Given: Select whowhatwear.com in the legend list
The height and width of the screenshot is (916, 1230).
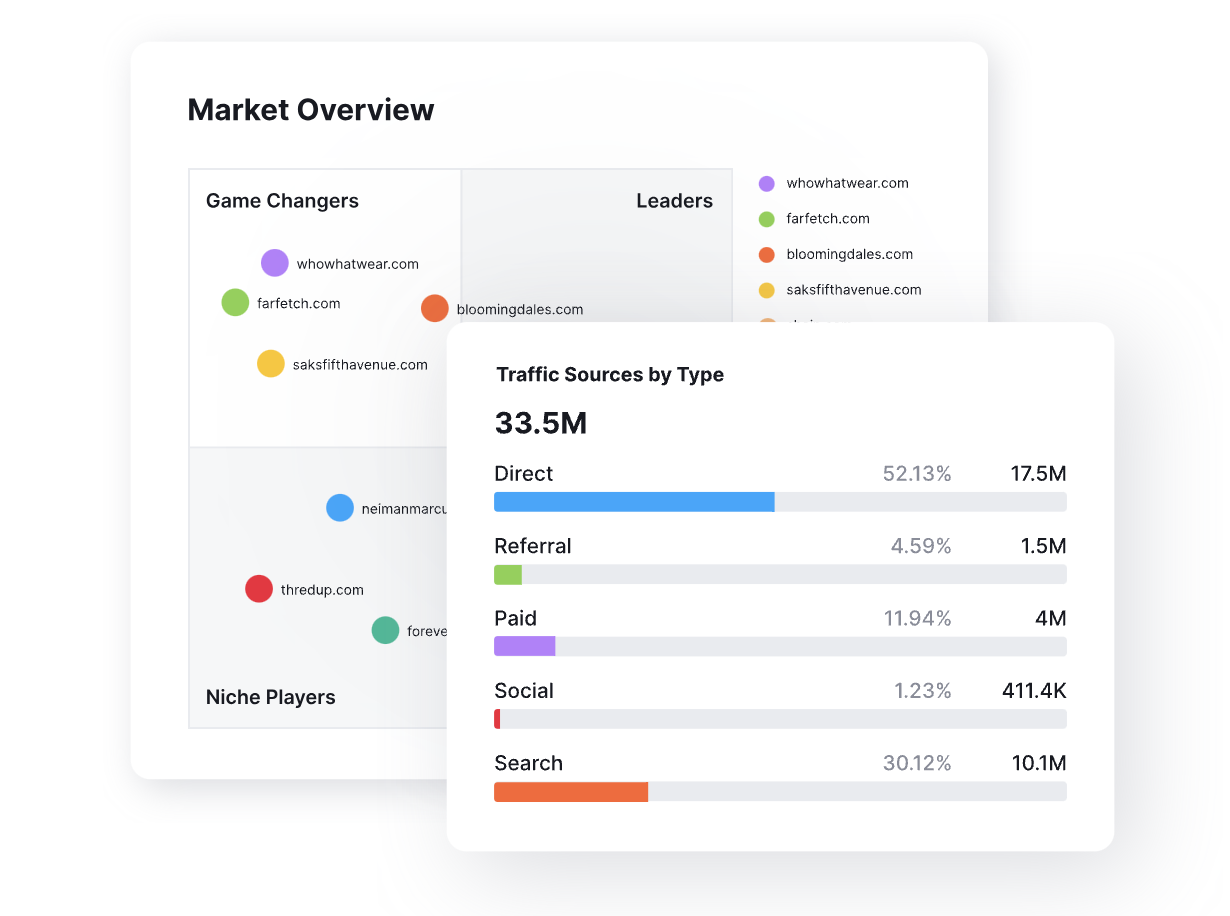Looking at the screenshot, I should 847,183.
